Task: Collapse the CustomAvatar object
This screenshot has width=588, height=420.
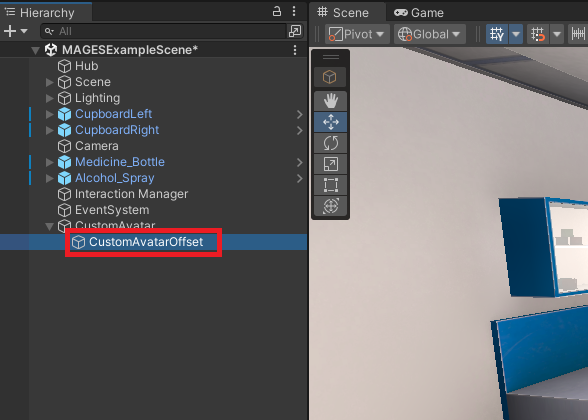Action: [x=49, y=226]
